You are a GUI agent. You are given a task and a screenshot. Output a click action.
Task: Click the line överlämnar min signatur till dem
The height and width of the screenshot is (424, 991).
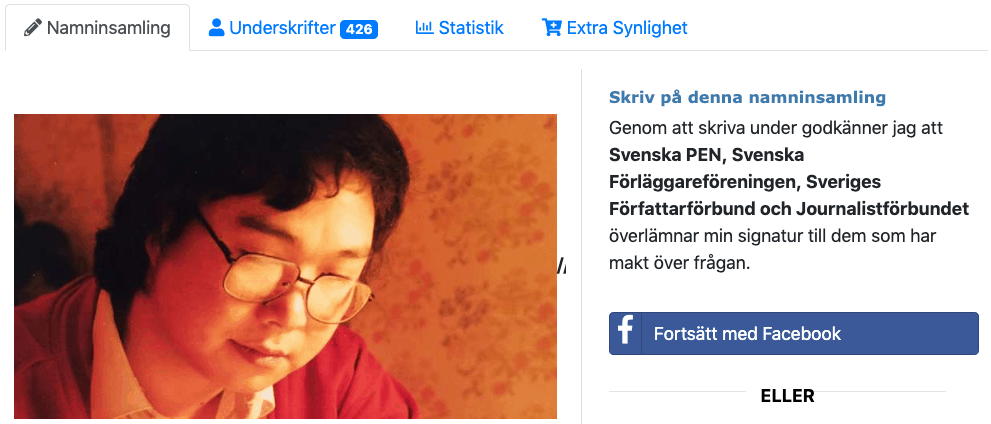coord(772,236)
